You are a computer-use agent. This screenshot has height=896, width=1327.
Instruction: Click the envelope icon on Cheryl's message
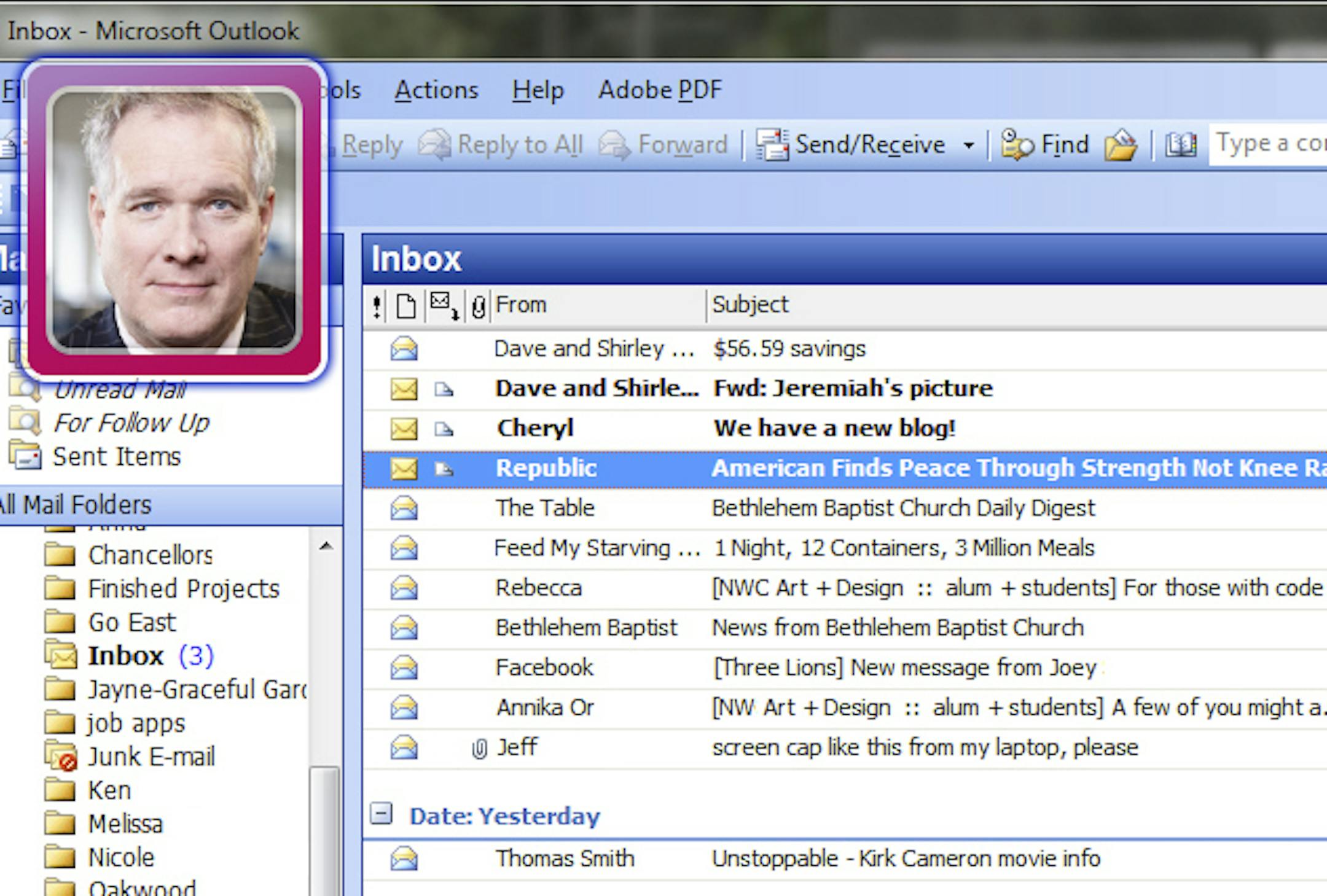pyautogui.click(x=404, y=428)
